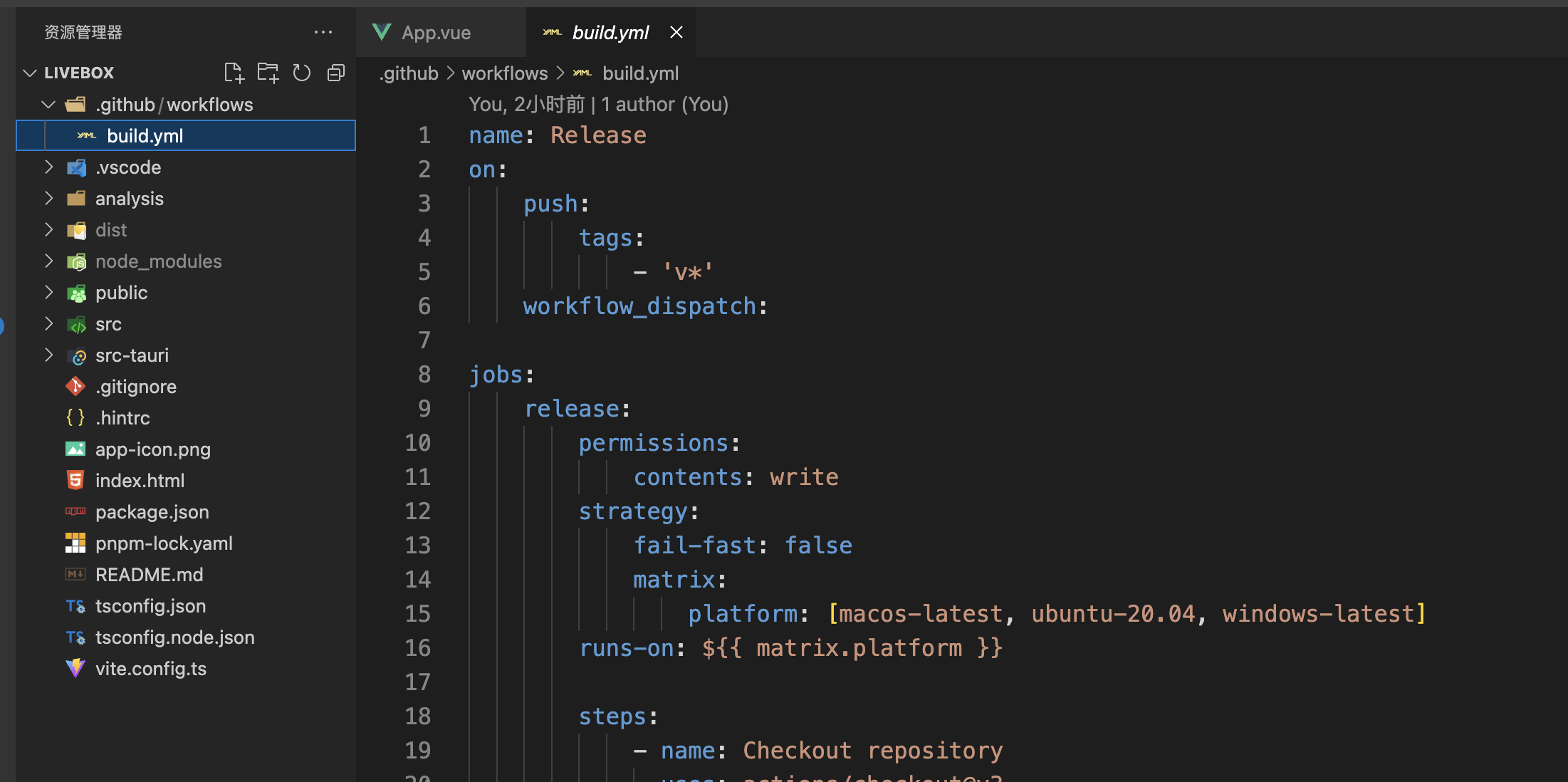Viewport: 1568px width, 782px height.
Task: Click the New Folder icon in Explorer
Action: point(268,72)
